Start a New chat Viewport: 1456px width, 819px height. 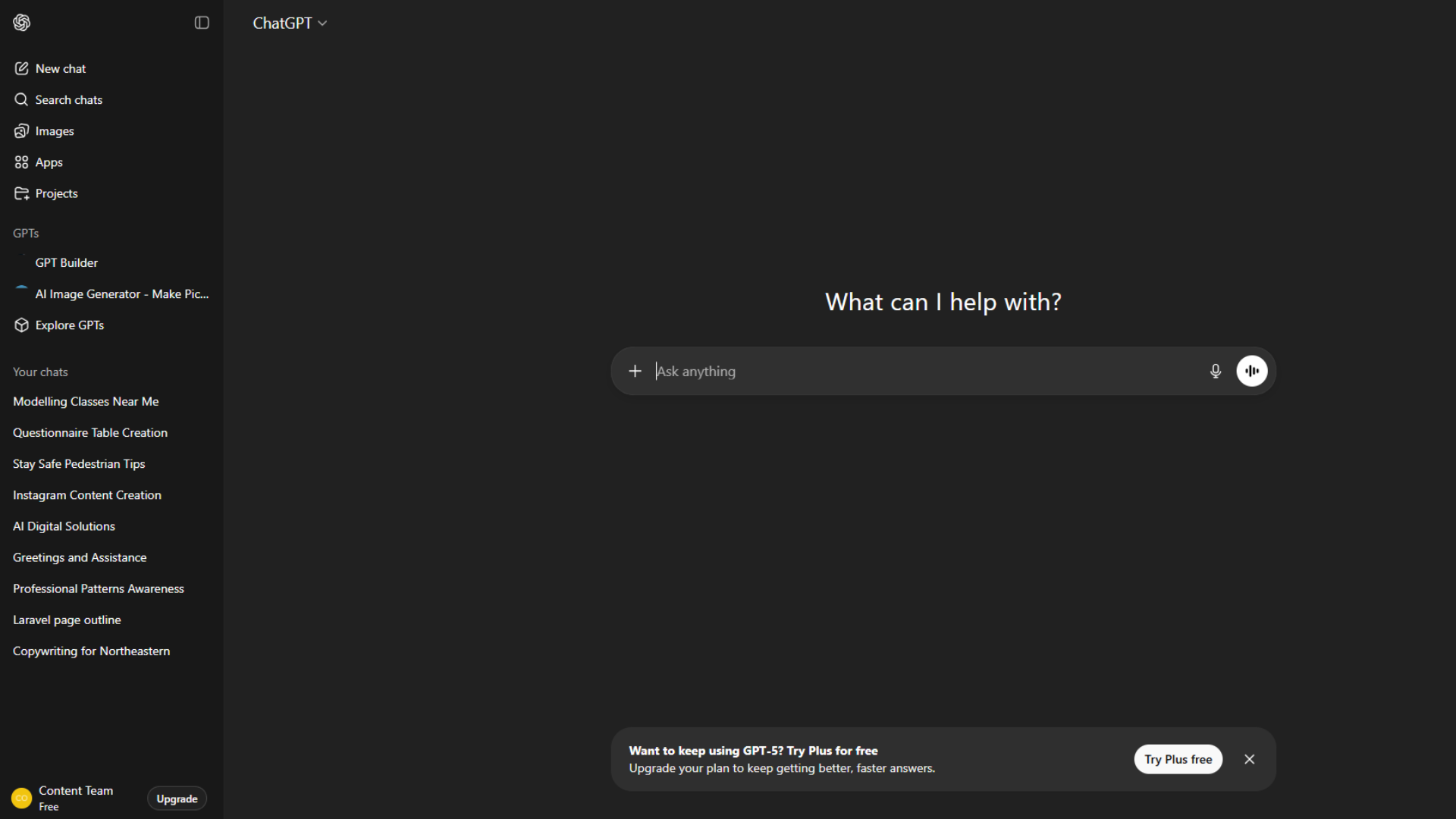[61, 68]
